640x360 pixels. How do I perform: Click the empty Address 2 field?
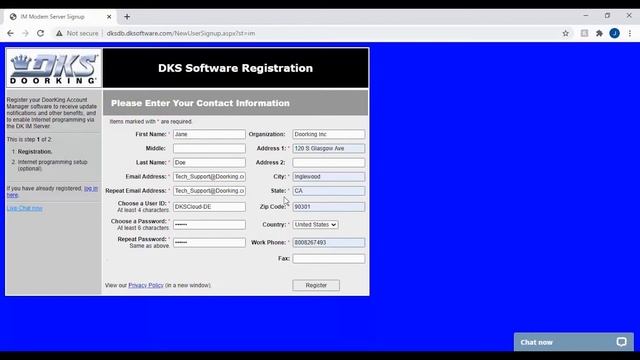(329, 162)
